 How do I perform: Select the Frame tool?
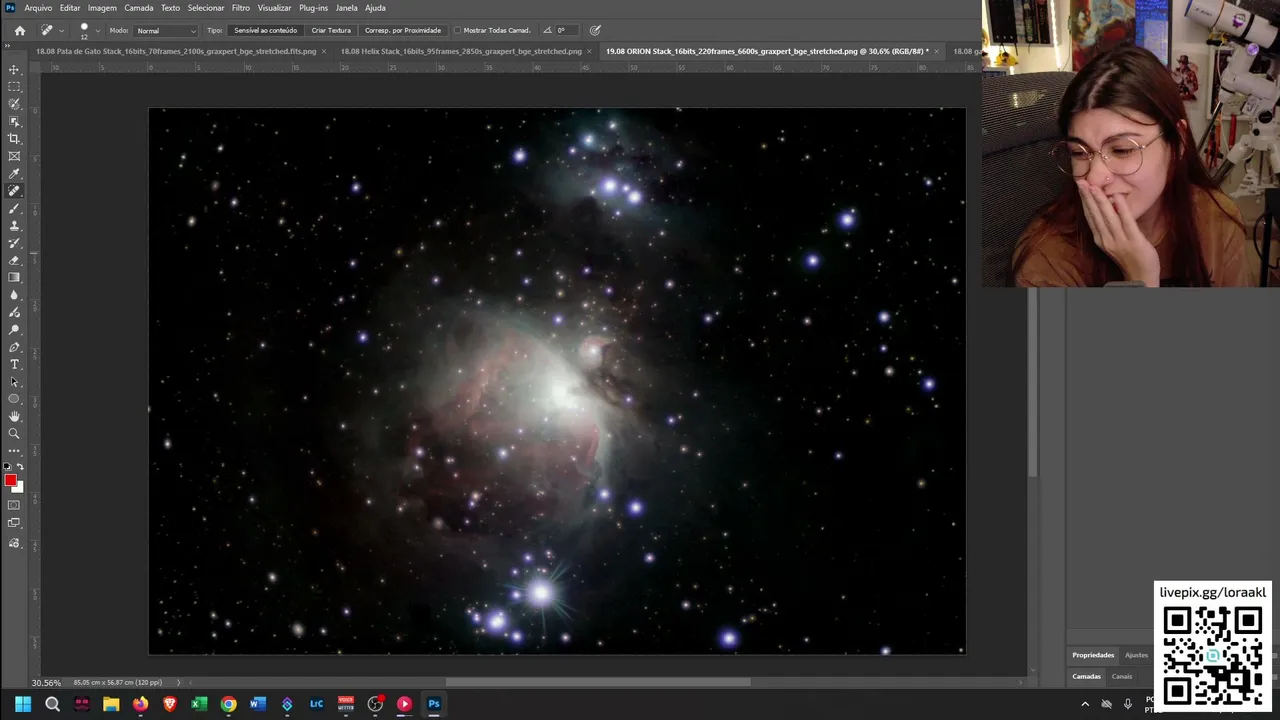tap(14, 156)
